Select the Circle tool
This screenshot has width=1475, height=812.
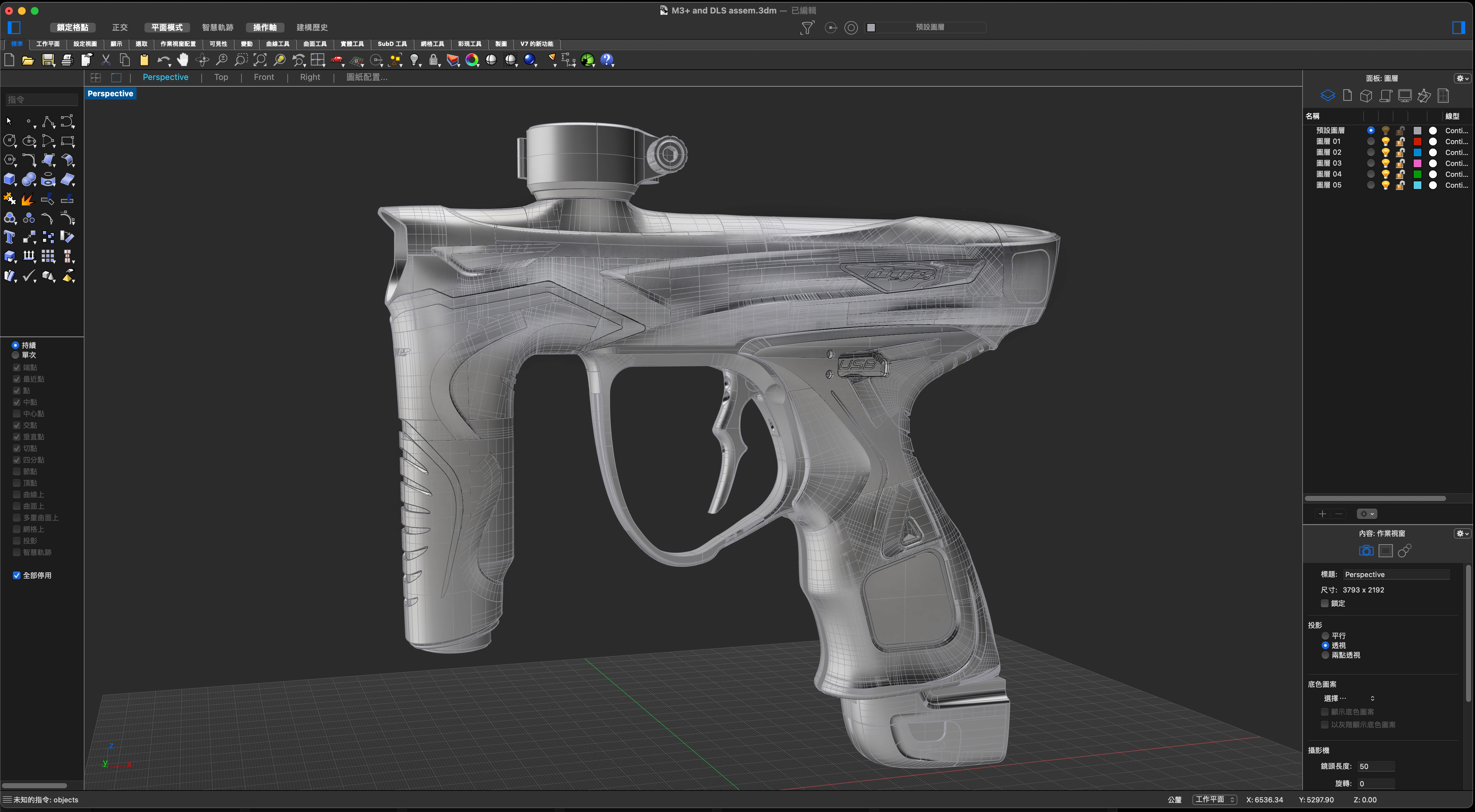pos(10,141)
